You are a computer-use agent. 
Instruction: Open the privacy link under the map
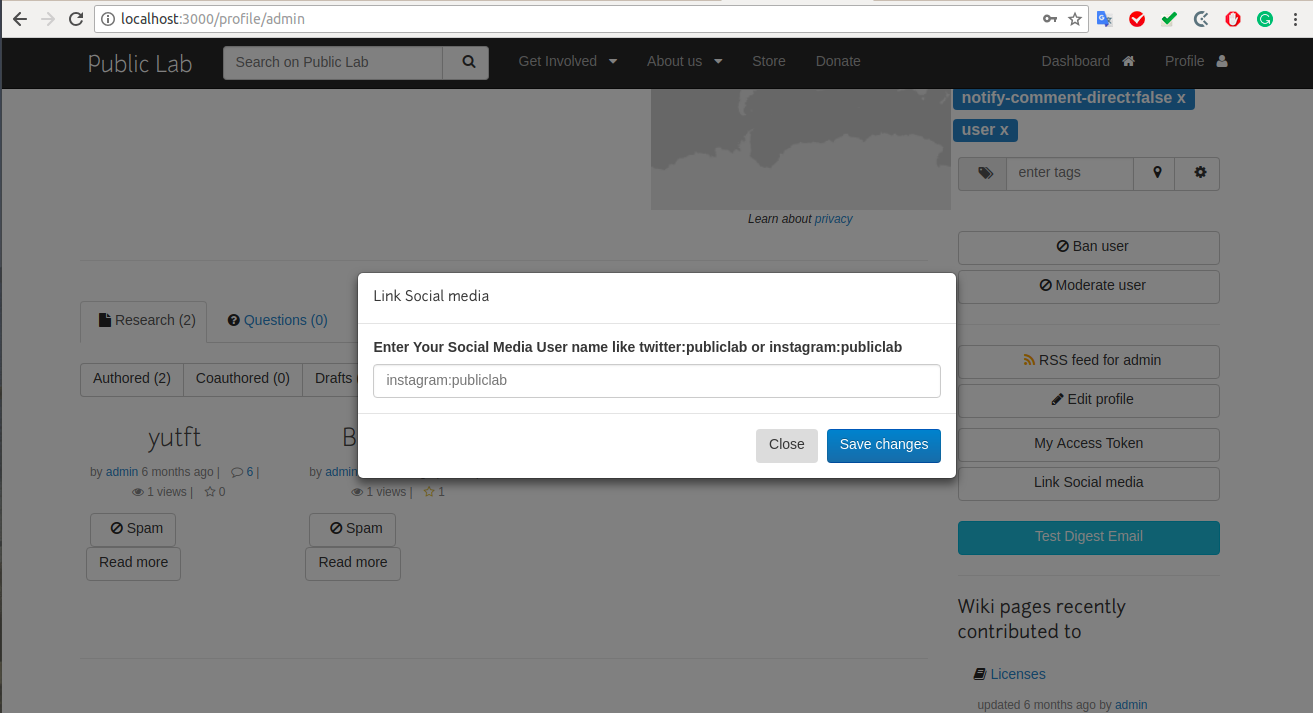coord(833,218)
